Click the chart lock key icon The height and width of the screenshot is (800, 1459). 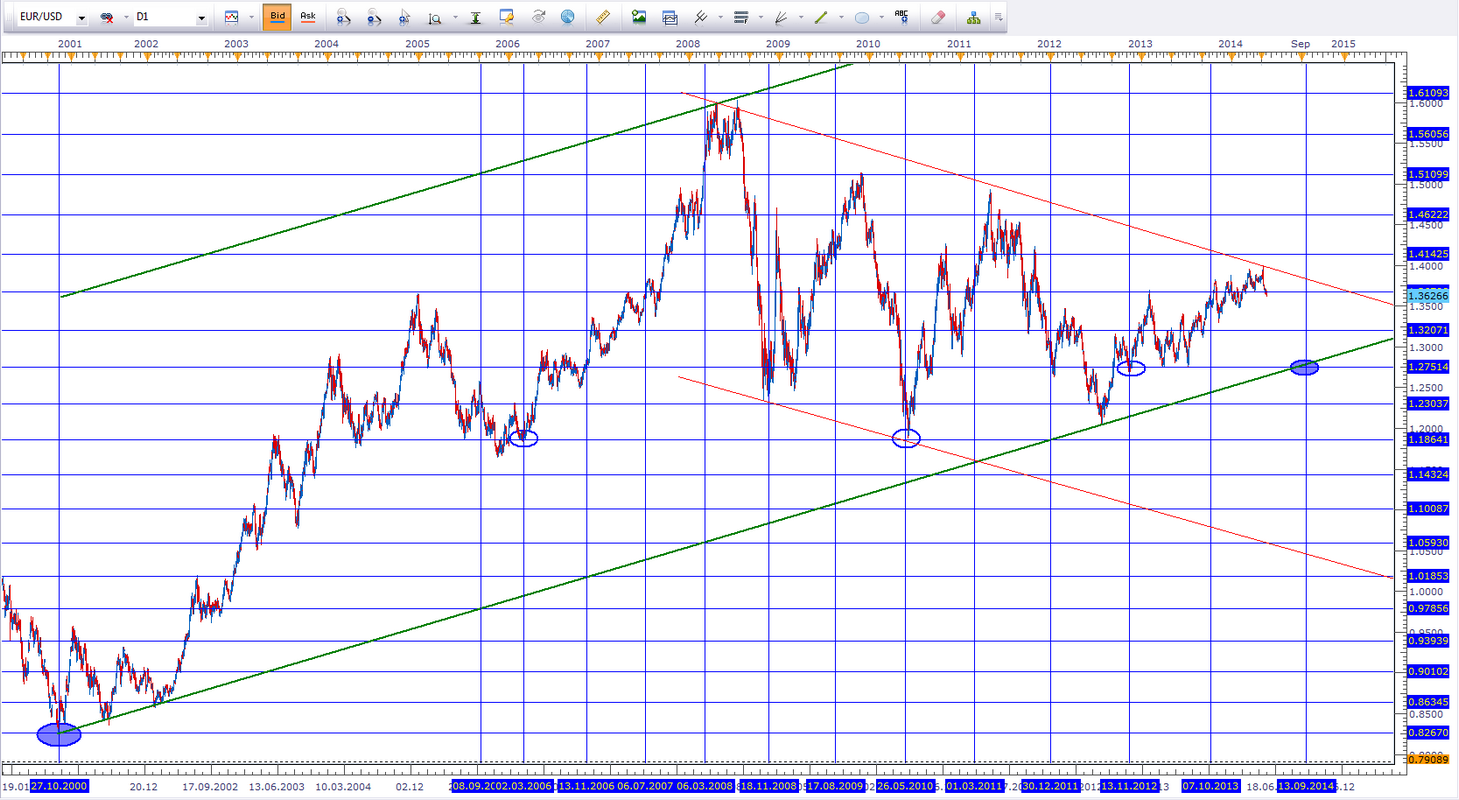tap(506, 17)
